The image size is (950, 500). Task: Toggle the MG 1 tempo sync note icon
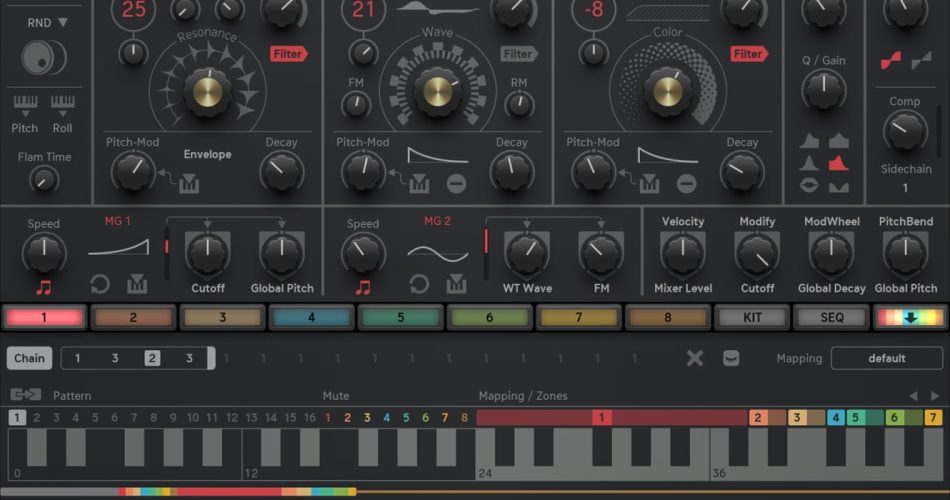[x=43, y=287]
